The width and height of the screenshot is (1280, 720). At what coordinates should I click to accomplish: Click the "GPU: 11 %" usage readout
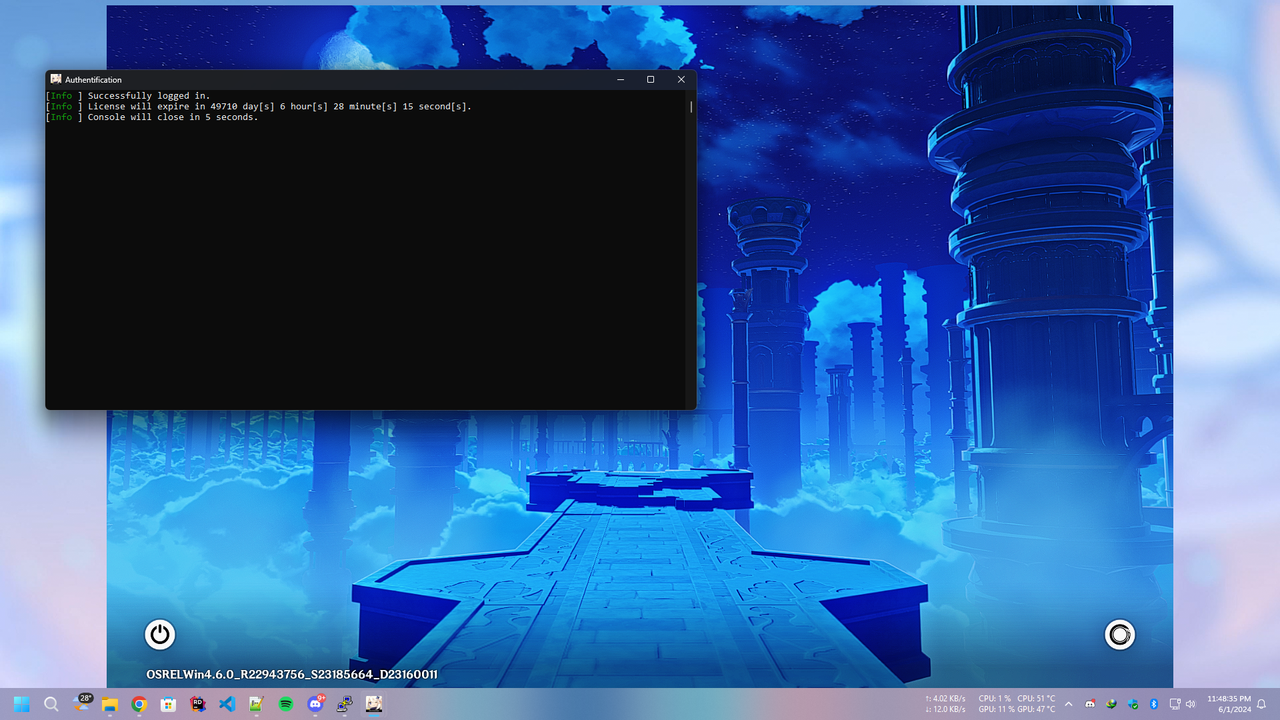995,709
